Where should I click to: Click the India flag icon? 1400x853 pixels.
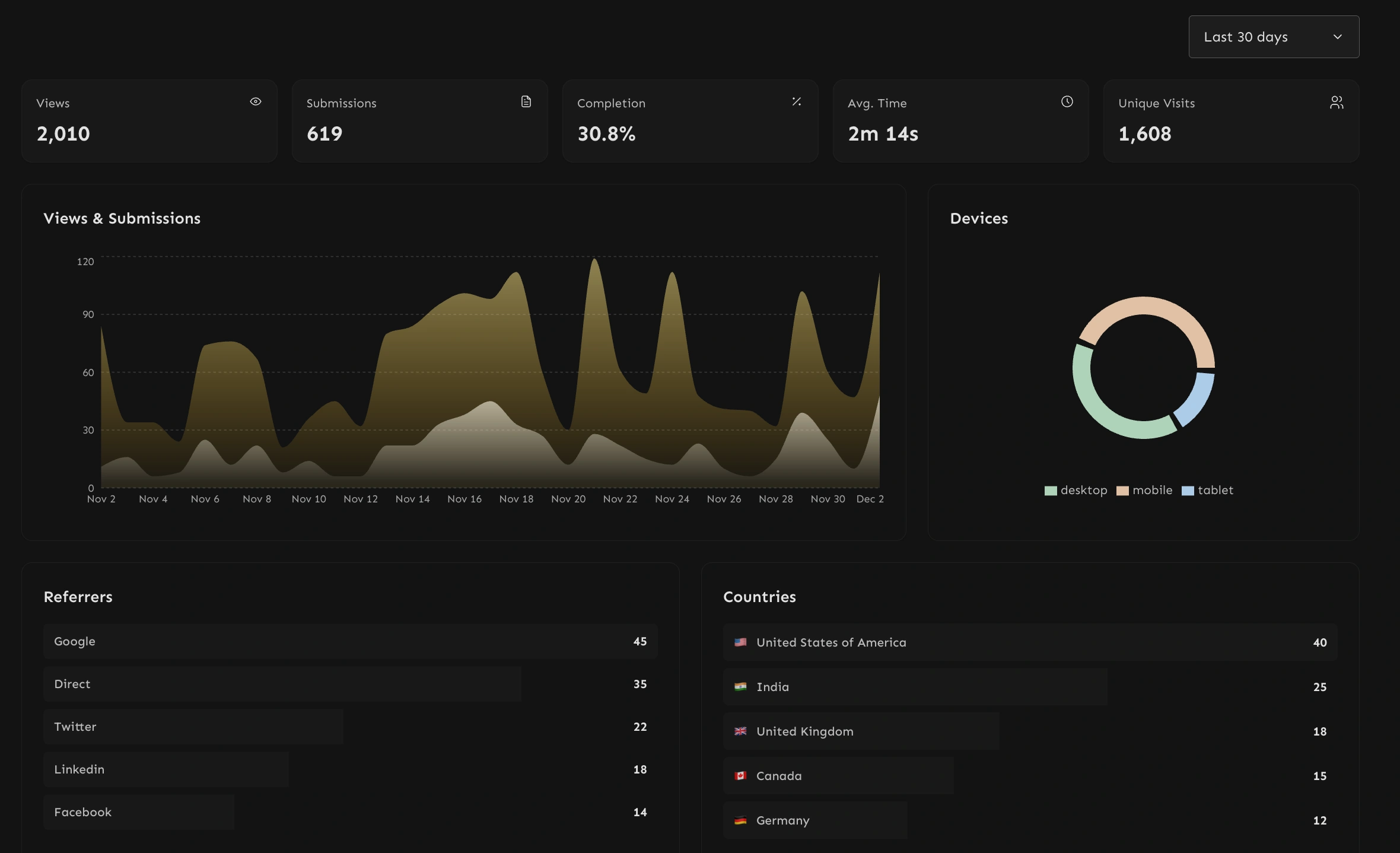pyautogui.click(x=740, y=686)
